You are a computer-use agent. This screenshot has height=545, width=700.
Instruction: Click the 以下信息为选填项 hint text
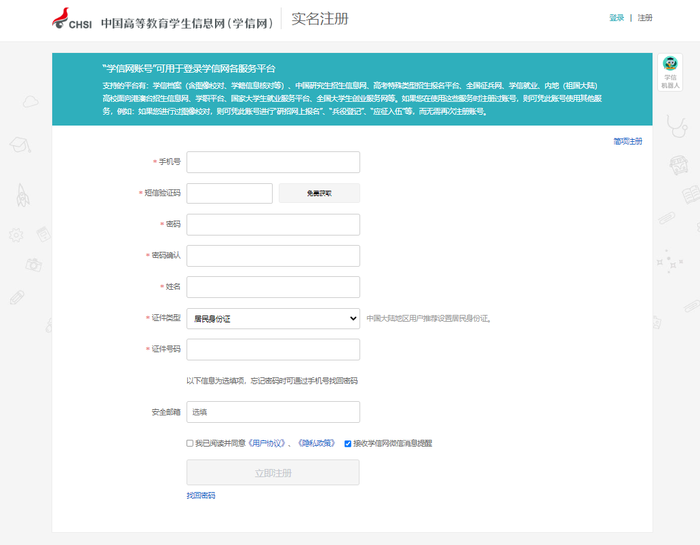pos(272,381)
